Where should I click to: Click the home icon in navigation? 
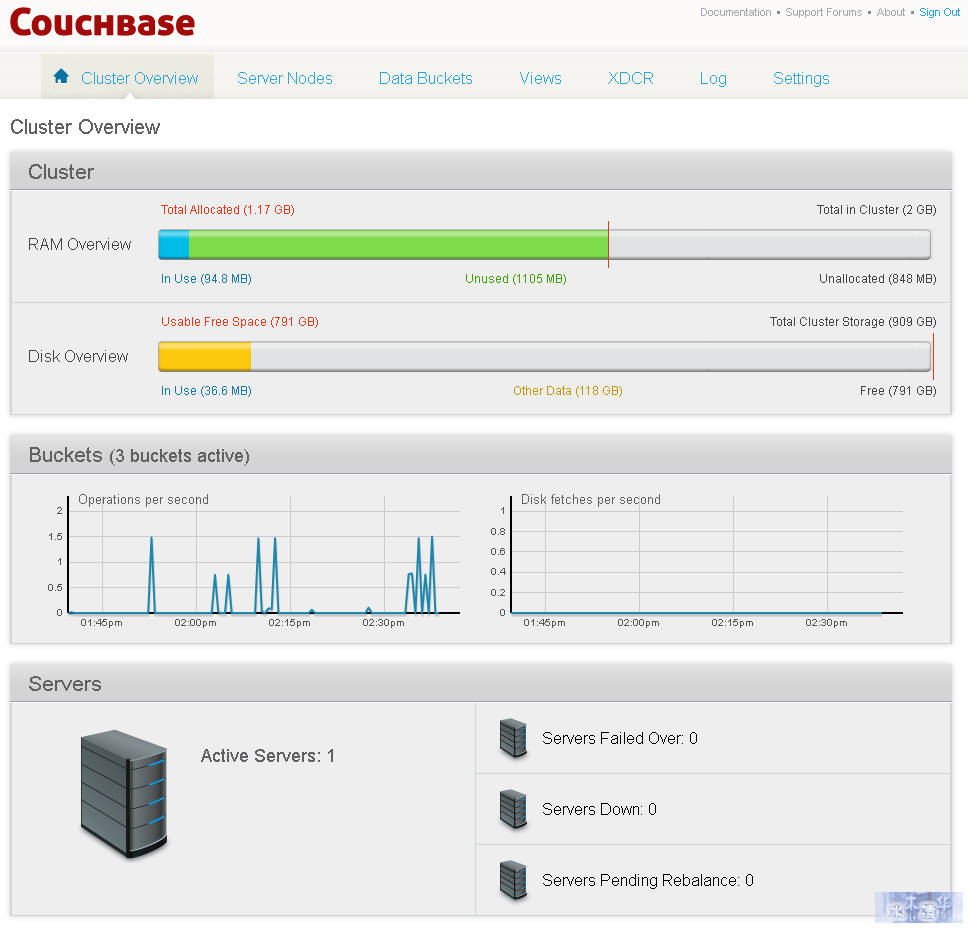click(x=61, y=76)
